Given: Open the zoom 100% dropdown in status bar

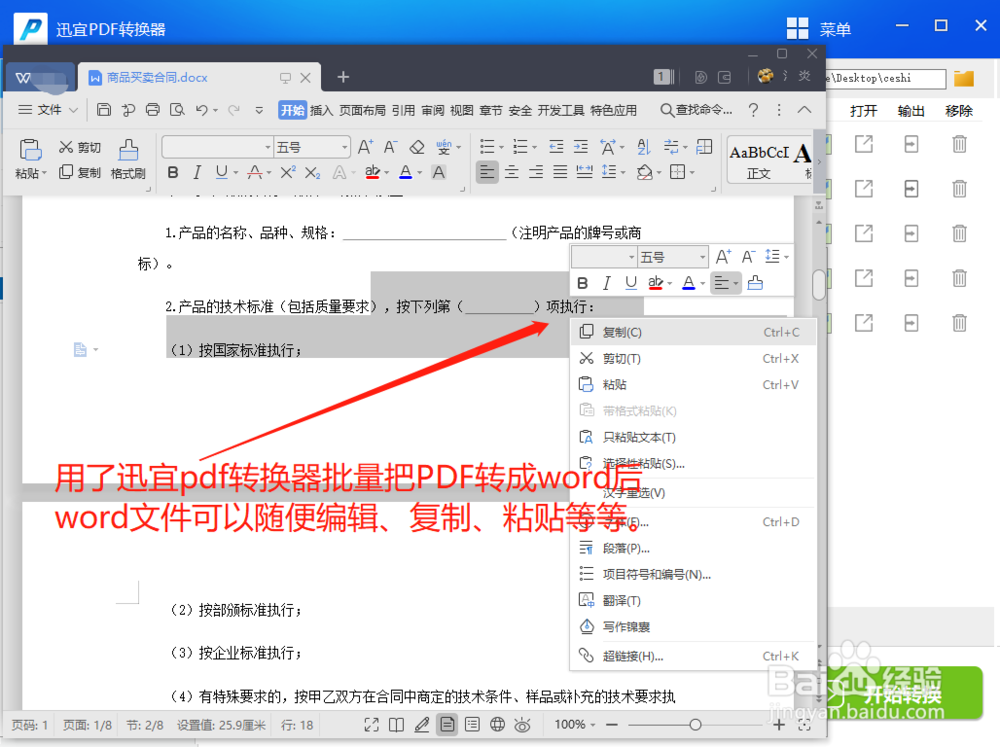Looking at the screenshot, I should point(593,725).
